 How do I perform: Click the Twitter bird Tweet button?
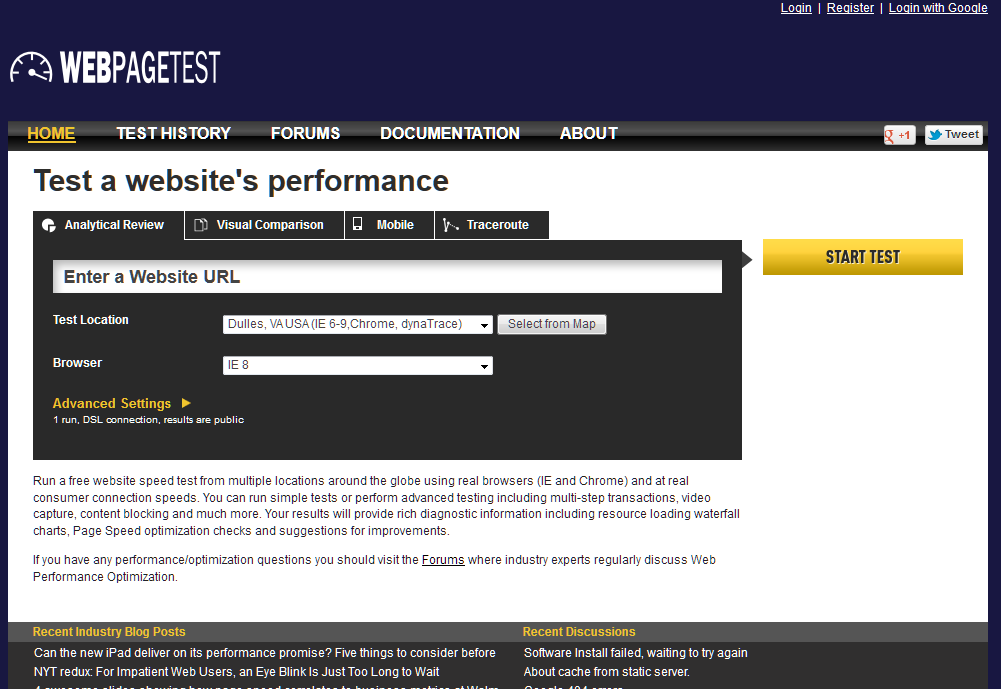(x=954, y=135)
